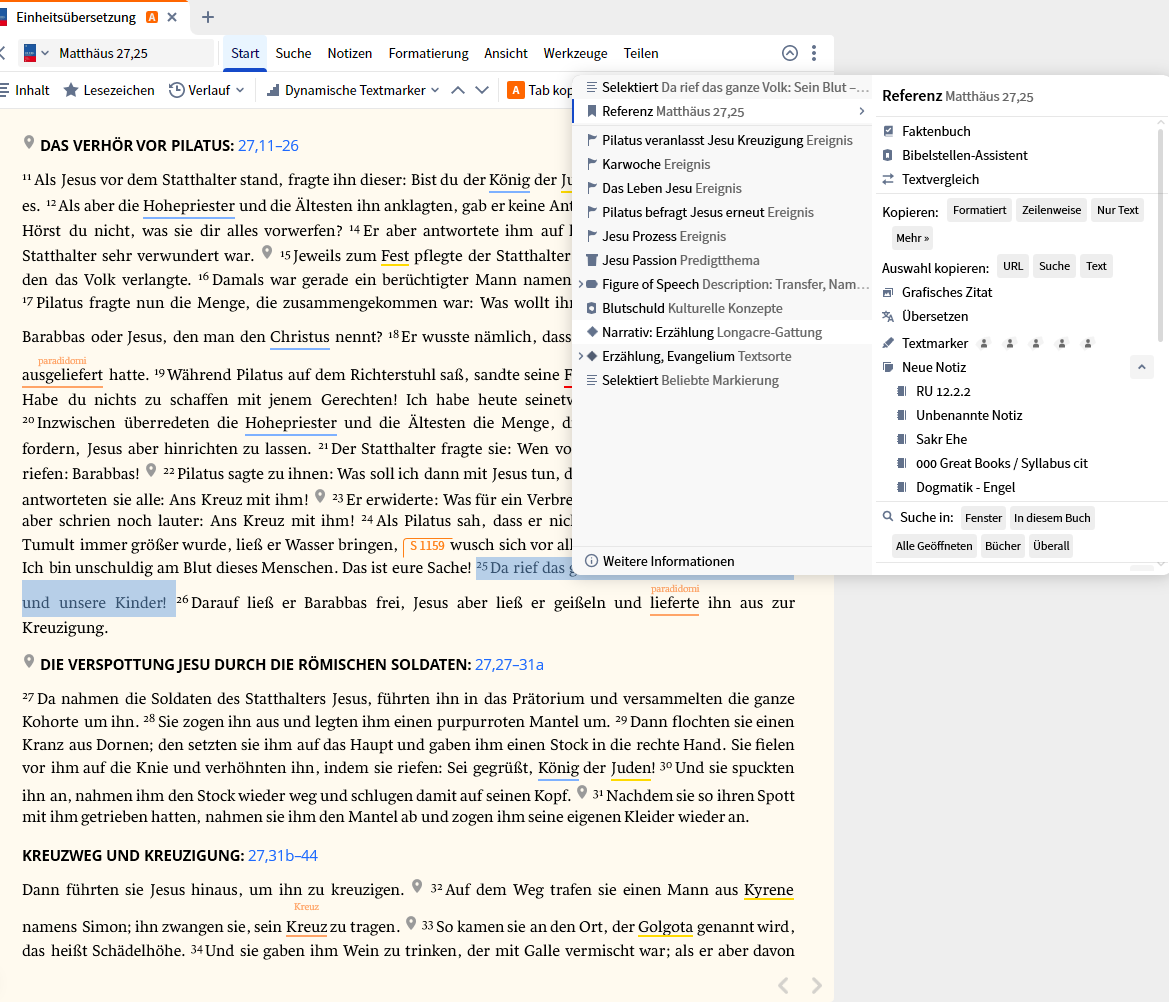
Task: Expand the Erzählung, Evangelium Textsorte entry
Action: [581, 356]
